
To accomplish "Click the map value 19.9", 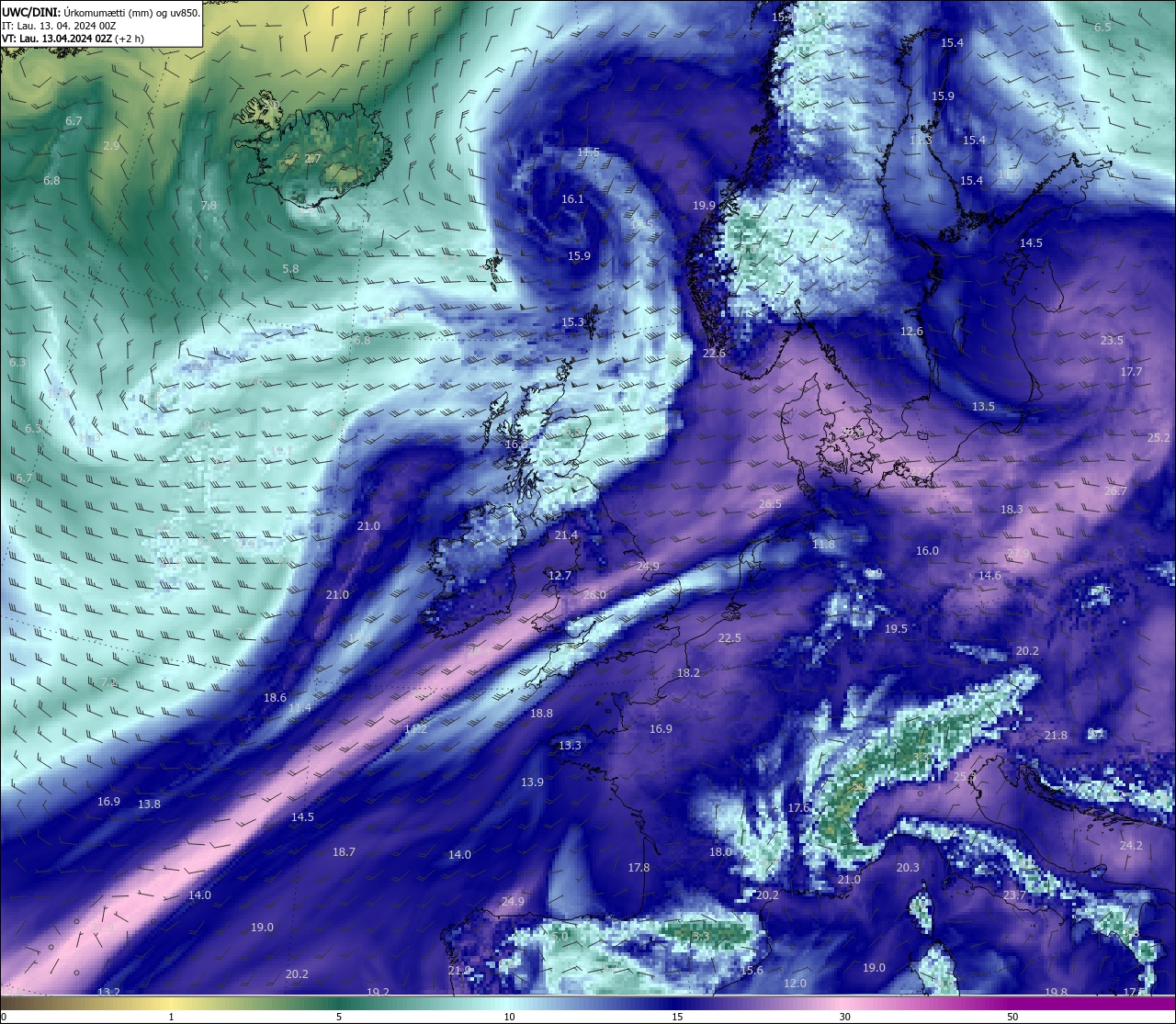I will pos(704,206).
